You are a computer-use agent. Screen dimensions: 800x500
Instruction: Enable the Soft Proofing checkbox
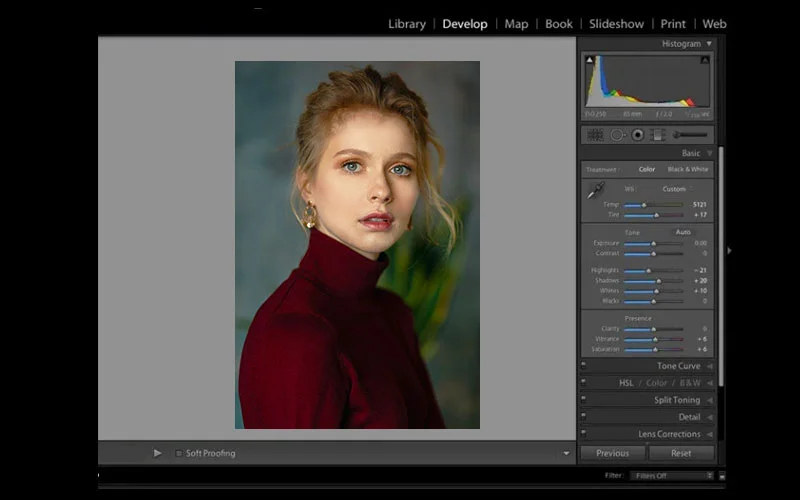179,453
